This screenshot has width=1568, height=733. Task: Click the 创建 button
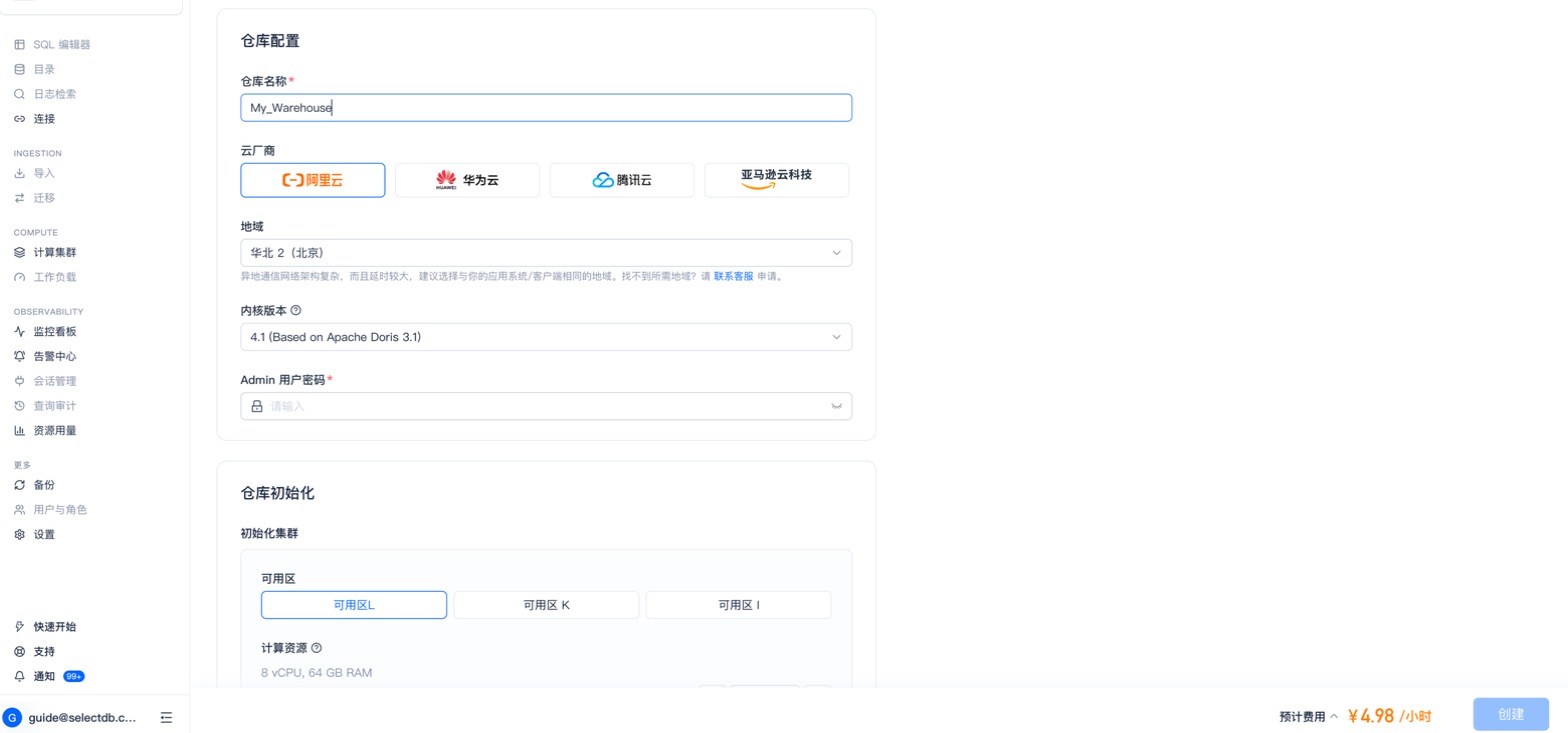pyautogui.click(x=1511, y=715)
